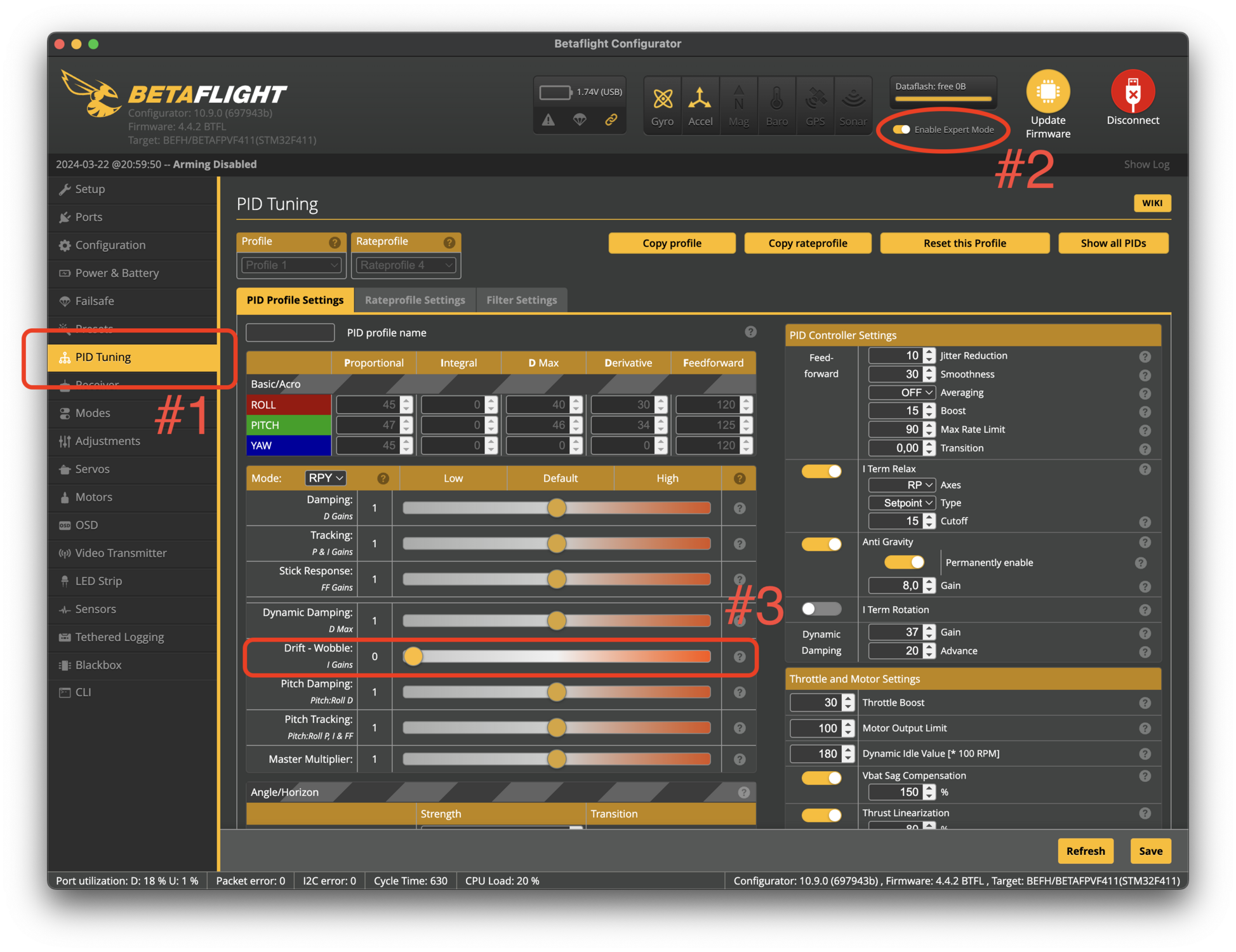Screen dimensions: 1236x952
Task: Open the RPY Mode dropdown
Action: pyautogui.click(x=326, y=478)
